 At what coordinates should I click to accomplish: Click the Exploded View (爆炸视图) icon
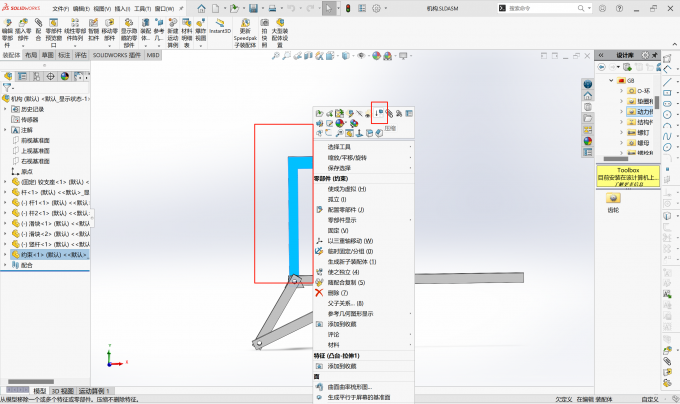(x=200, y=23)
